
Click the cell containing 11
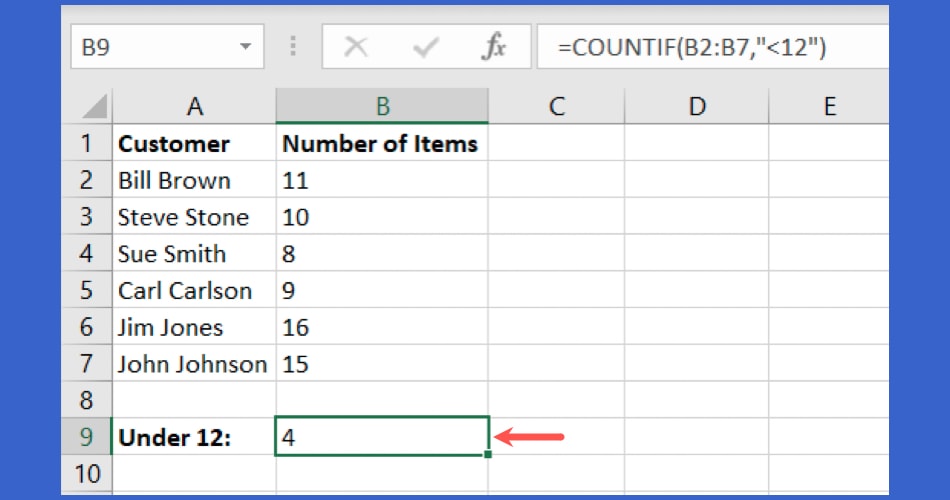382,180
